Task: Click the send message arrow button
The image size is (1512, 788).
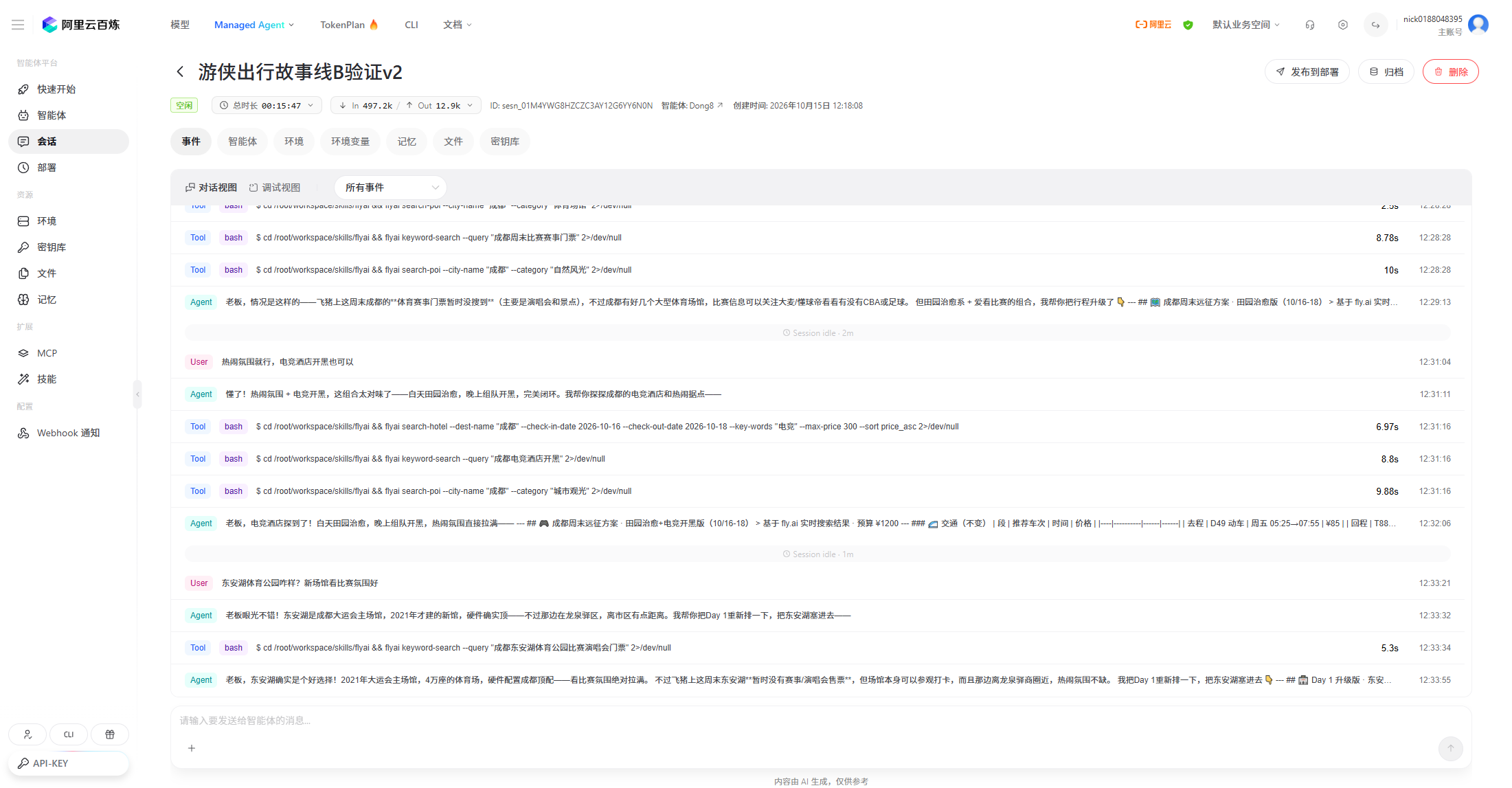Action: (1450, 748)
